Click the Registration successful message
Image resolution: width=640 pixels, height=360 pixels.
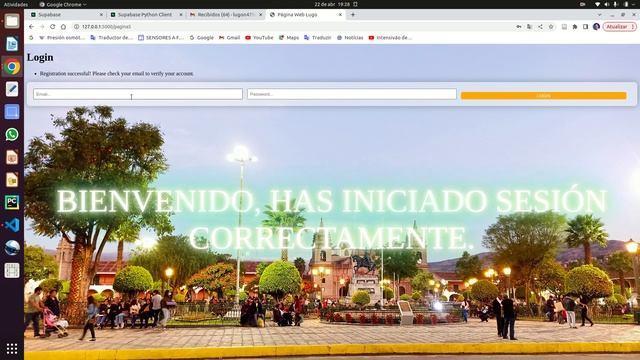coord(117,74)
